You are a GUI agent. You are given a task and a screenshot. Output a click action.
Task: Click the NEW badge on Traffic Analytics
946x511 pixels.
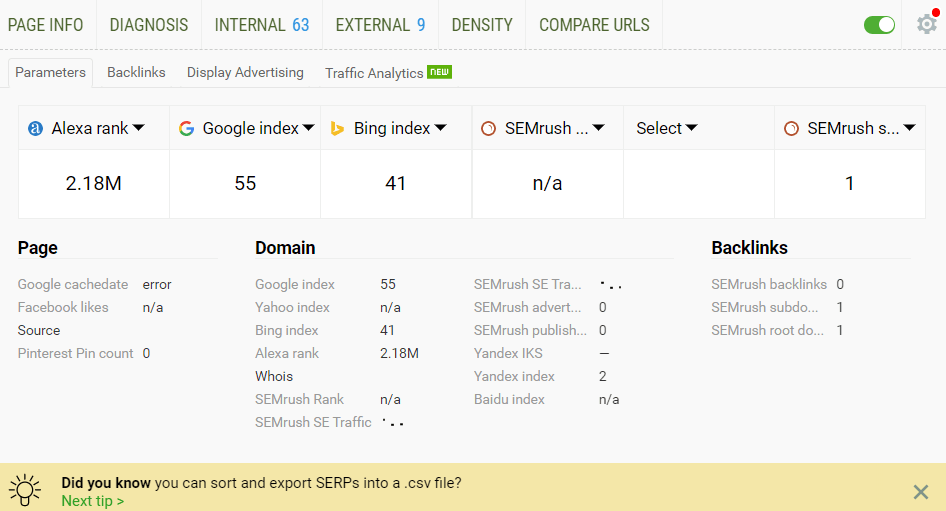coord(439,72)
